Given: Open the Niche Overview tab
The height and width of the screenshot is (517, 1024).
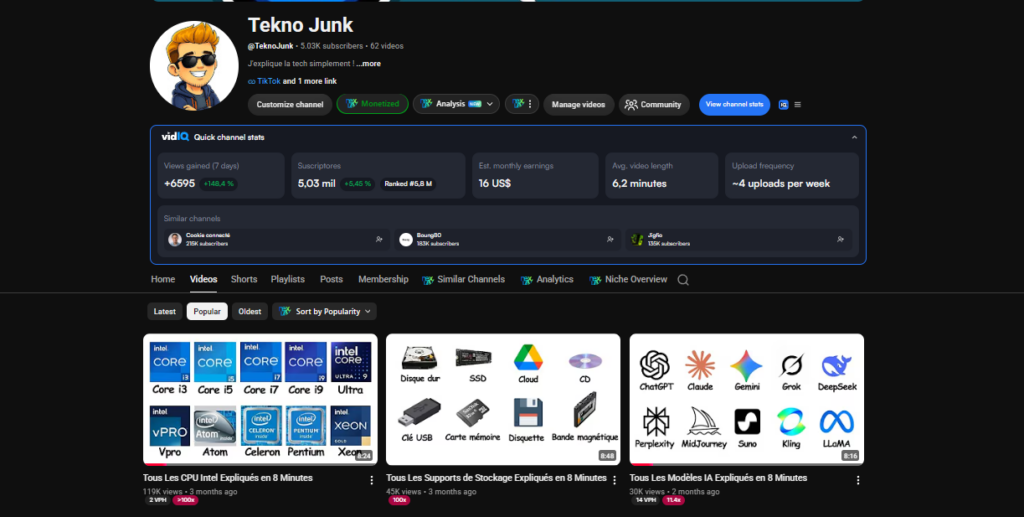Looking at the screenshot, I should click(628, 279).
